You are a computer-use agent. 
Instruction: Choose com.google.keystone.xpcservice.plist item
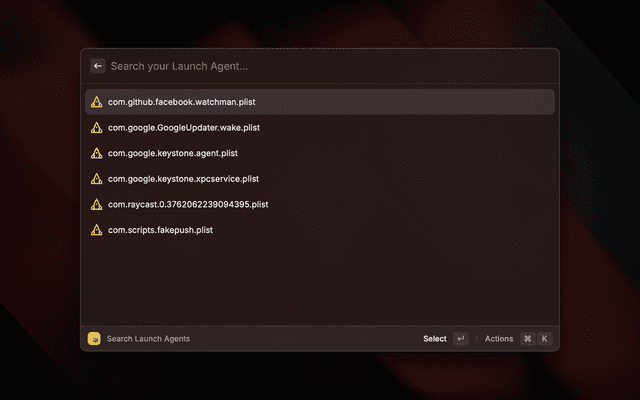coord(183,179)
